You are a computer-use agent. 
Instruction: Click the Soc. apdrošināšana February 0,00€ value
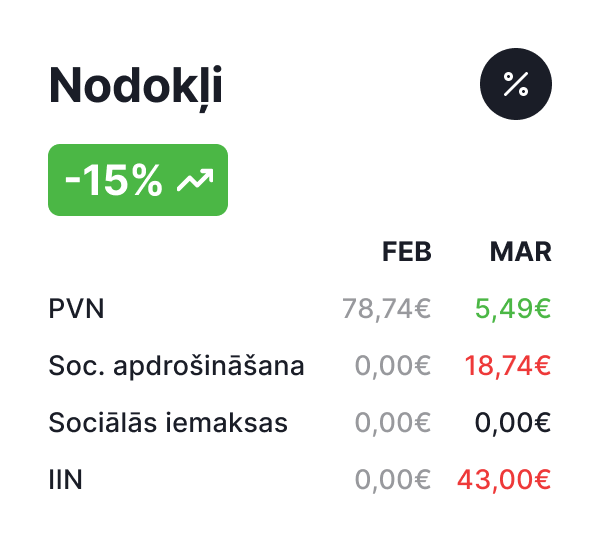point(393,366)
